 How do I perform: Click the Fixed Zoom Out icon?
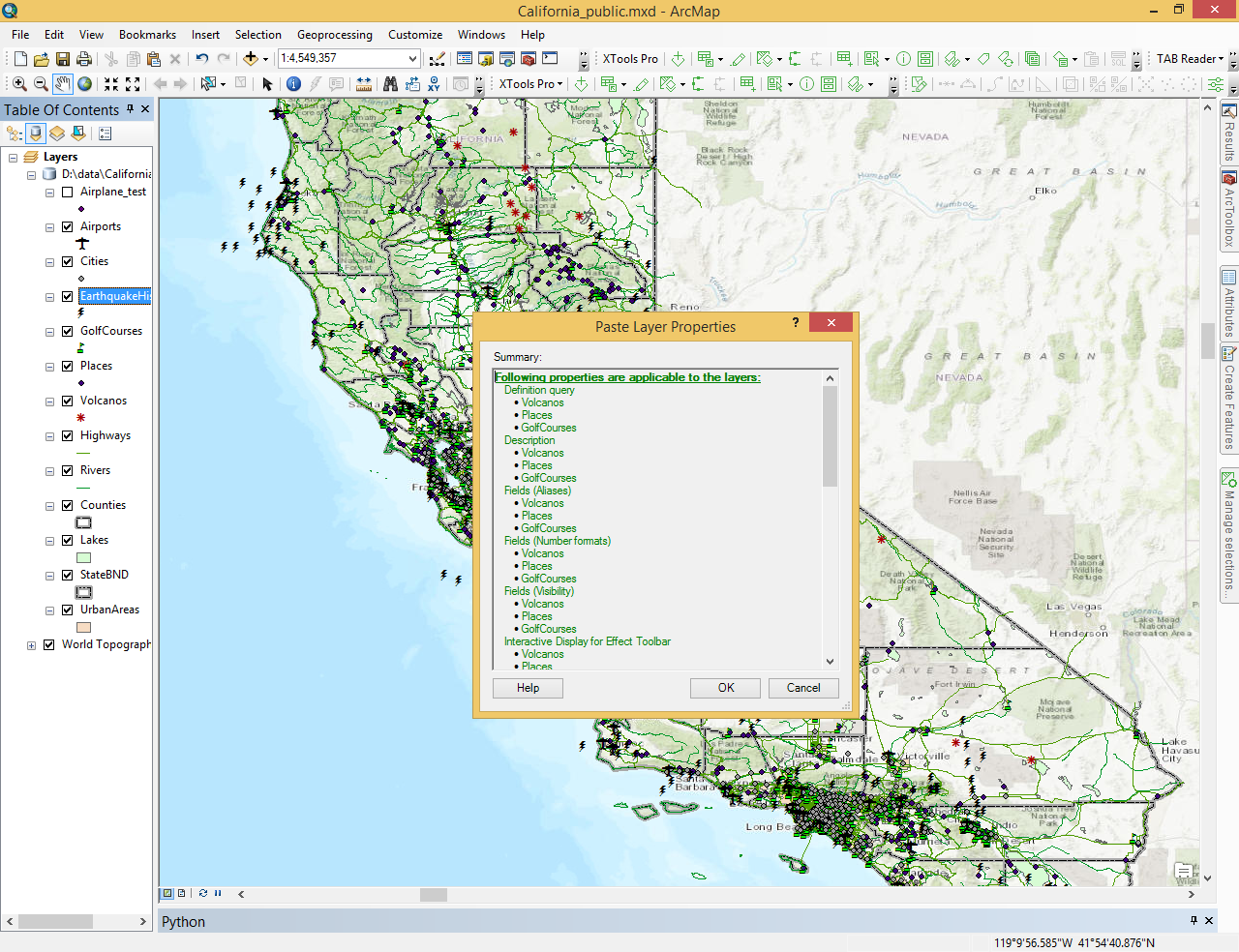coord(133,84)
